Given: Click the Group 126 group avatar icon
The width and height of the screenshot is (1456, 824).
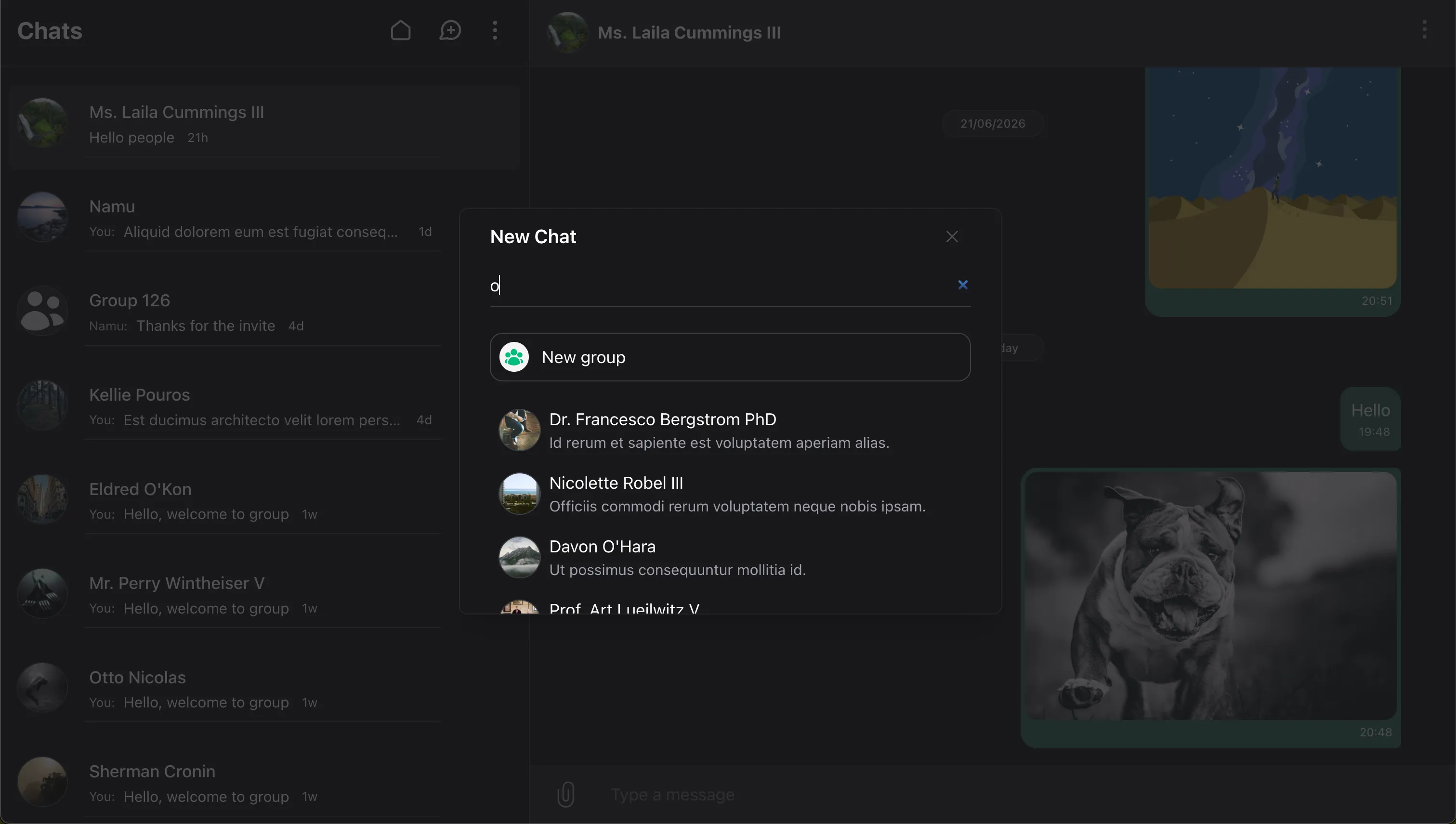Looking at the screenshot, I should (42, 311).
